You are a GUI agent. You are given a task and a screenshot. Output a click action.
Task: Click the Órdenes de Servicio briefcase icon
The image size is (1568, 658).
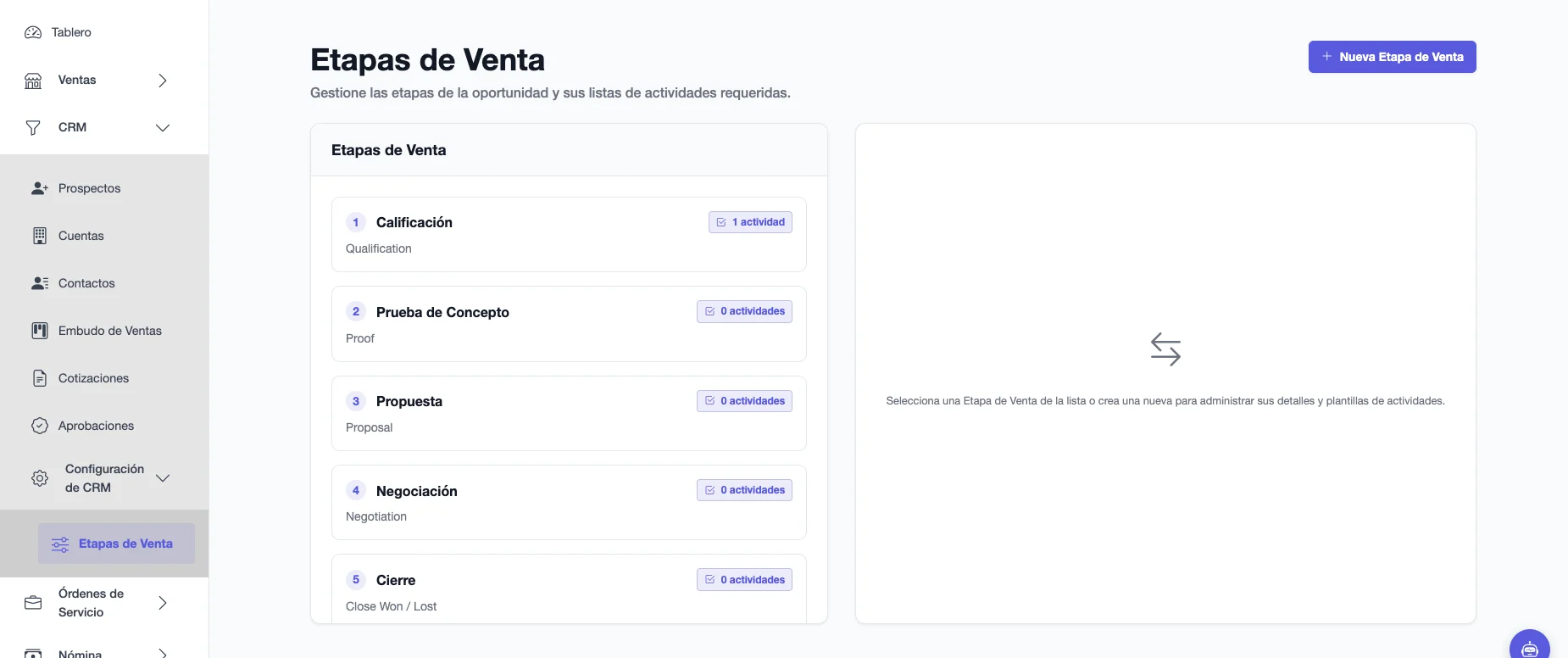pos(33,603)
